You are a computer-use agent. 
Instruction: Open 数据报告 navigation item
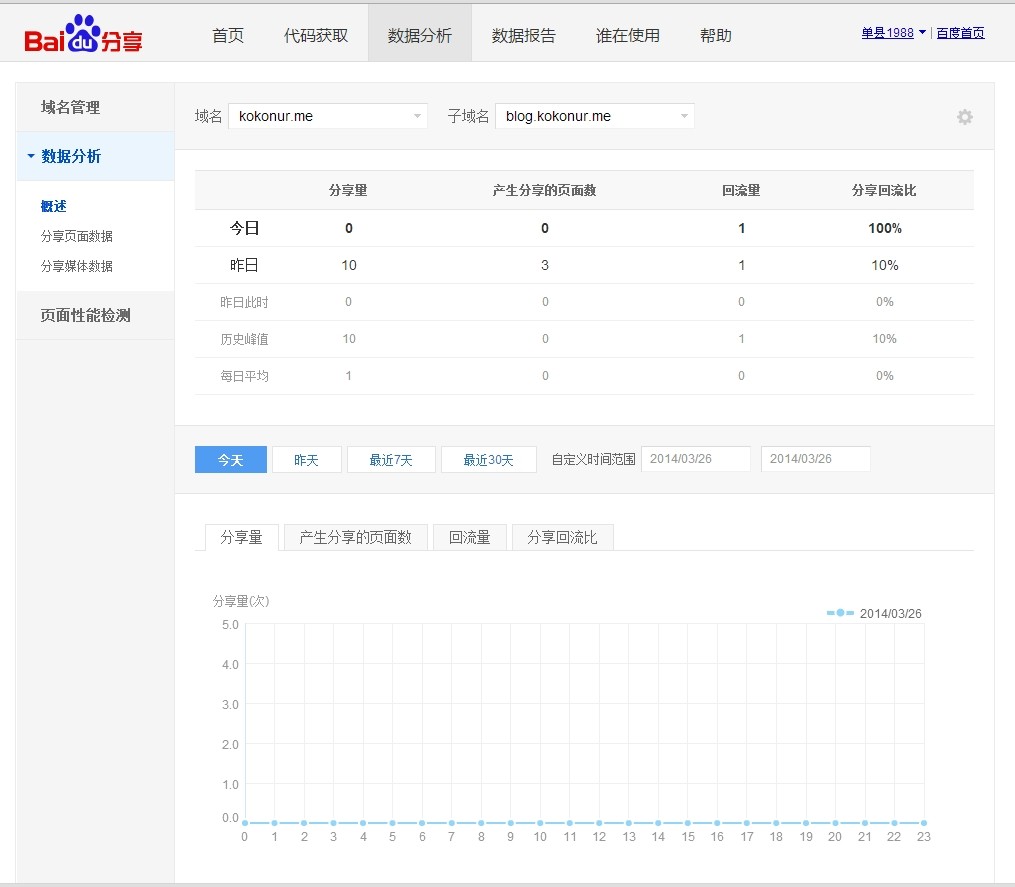pyautogui.click(x=524, y=36)
